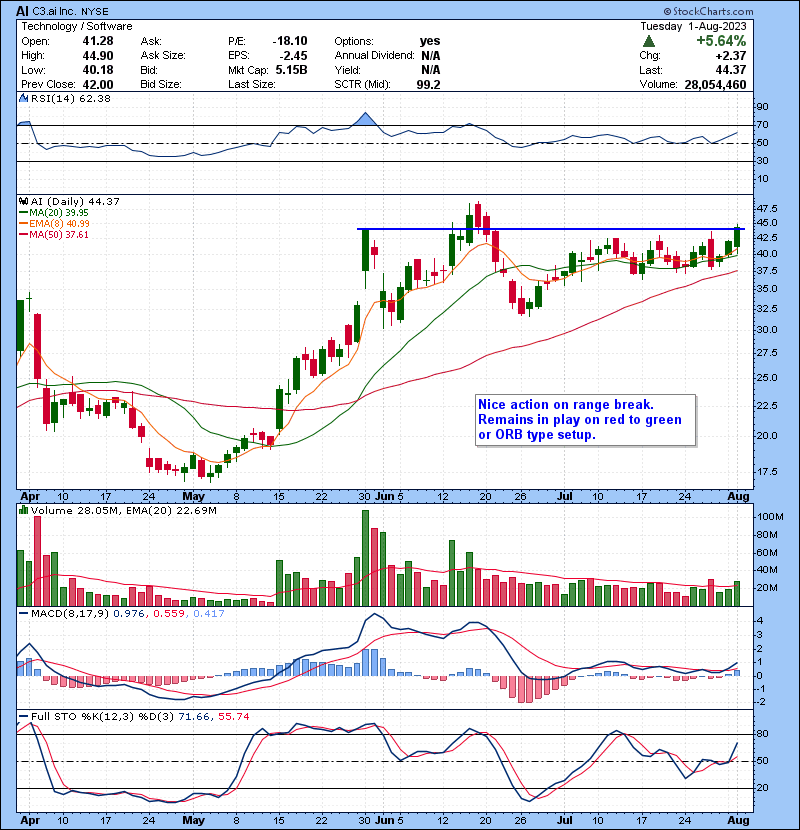Select the AI ticker symbol in header
Image resolution: width=800 pixels, height=830 pixels.
(x=22, y=11)
